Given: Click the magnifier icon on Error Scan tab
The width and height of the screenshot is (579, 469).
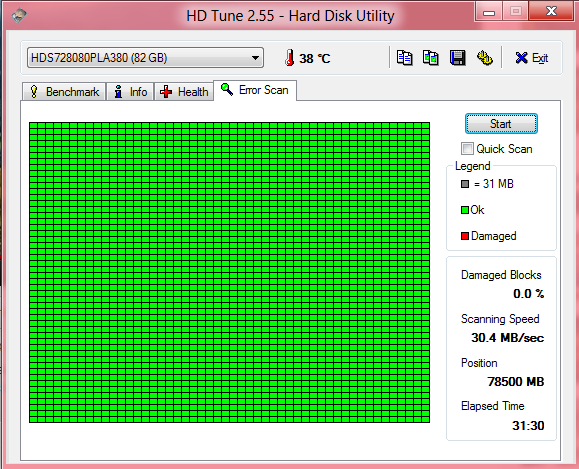Looking at the screenshot, I should 227,89.
